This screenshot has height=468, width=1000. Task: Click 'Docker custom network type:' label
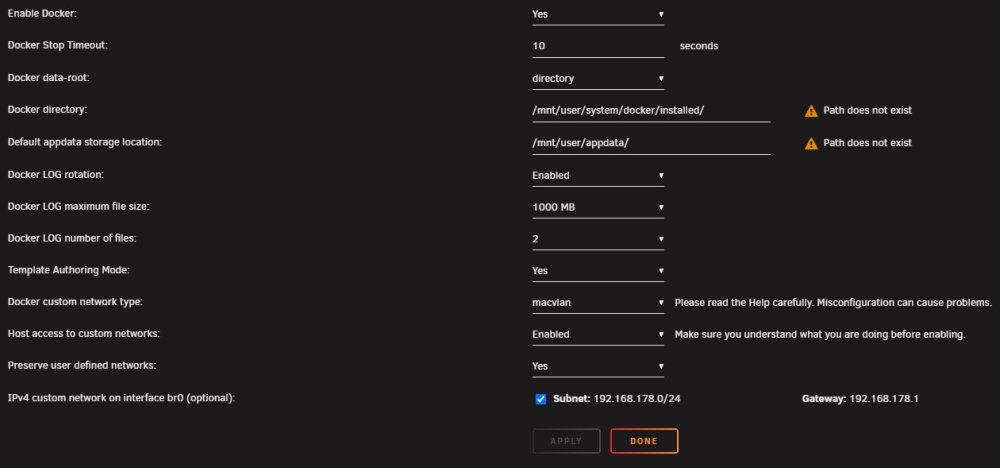coord(75,302)
